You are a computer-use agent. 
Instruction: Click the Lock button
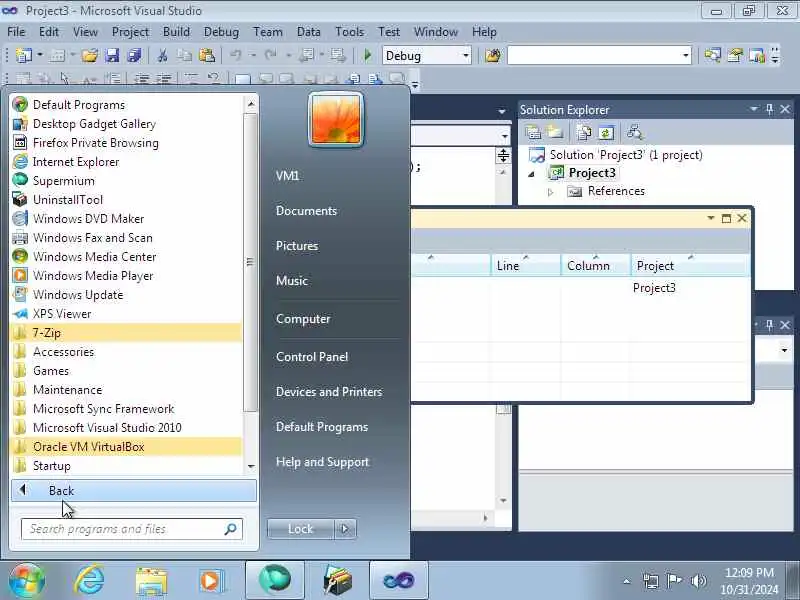click(301, 529)
